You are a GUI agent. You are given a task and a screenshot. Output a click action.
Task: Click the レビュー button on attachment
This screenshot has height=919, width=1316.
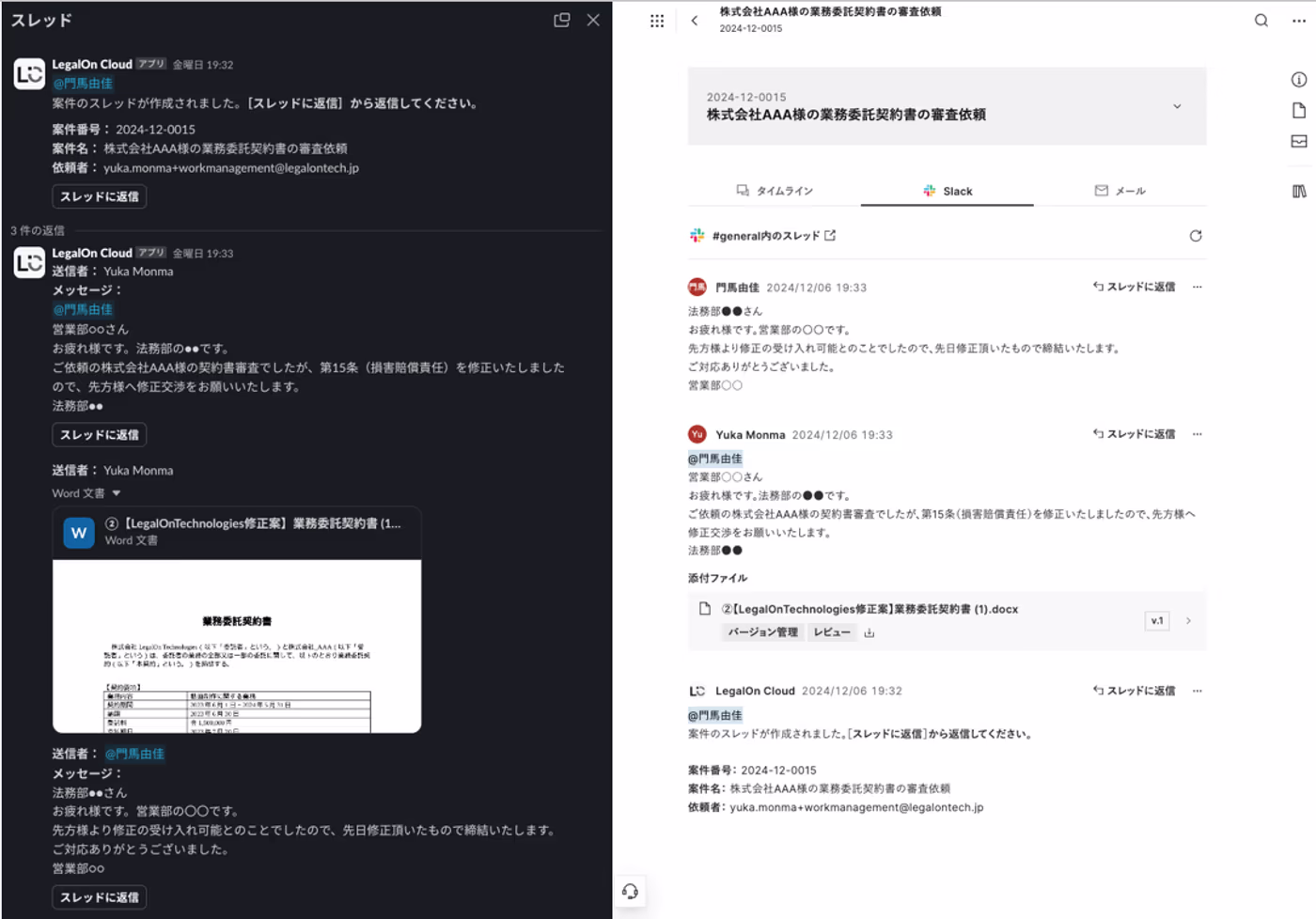(x=831, y=632)
